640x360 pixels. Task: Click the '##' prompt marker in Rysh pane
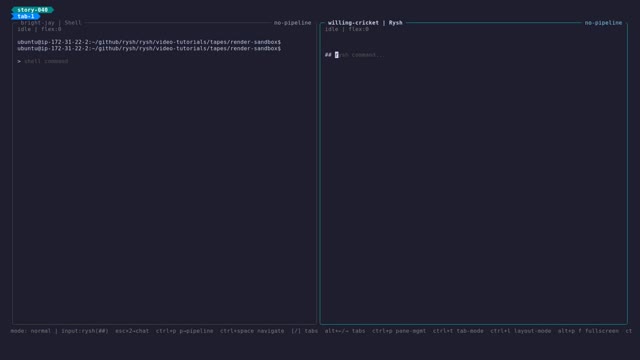click(328, 55)
